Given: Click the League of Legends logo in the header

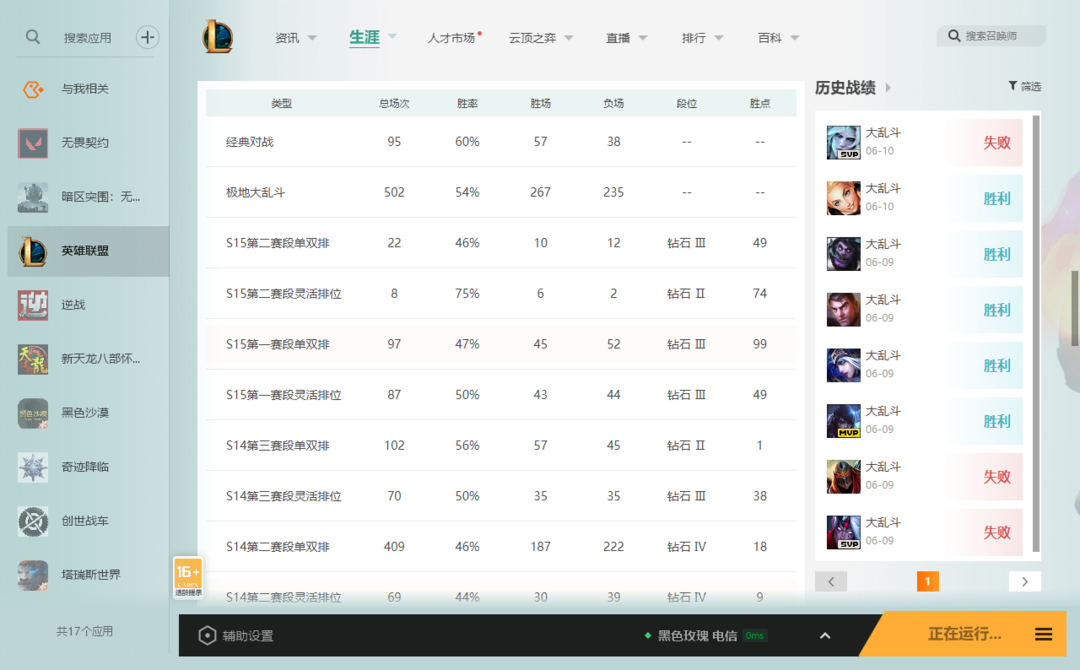Looking at the screenshot, I should 218,36.
